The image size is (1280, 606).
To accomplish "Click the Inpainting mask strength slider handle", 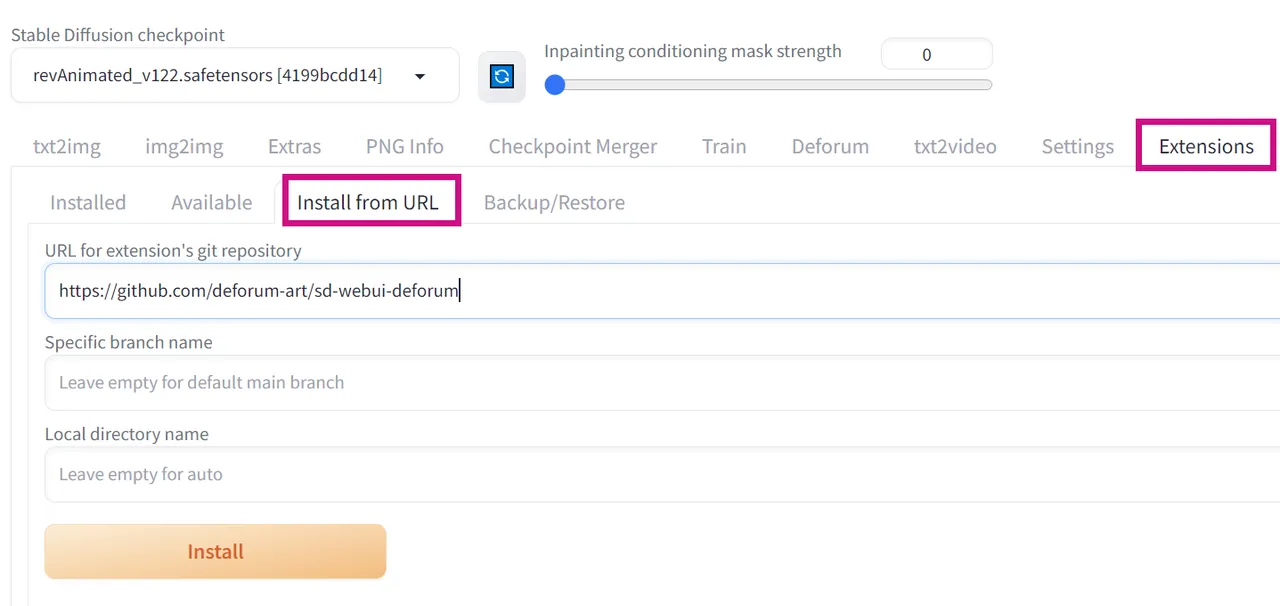I will (x=555, y=85).
